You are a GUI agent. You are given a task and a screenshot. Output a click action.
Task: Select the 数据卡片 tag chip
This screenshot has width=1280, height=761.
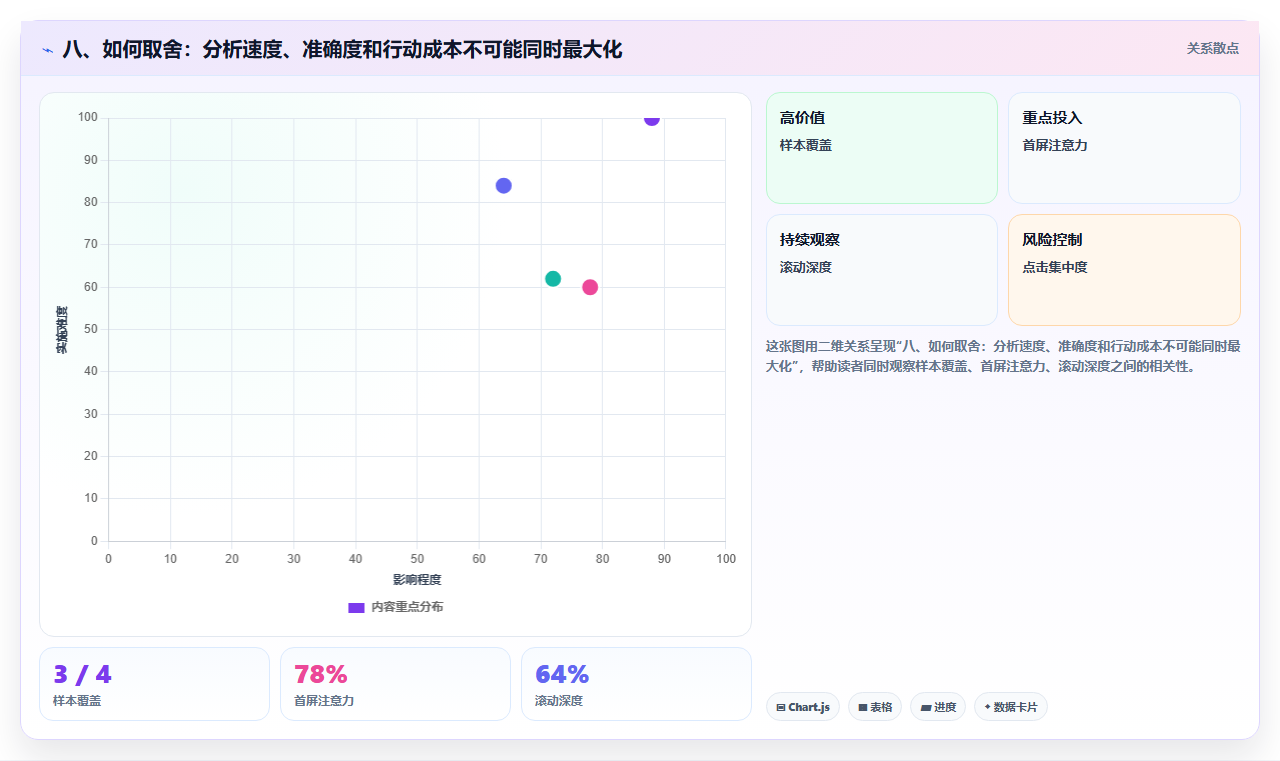pyautogui.click(x=1011, y=707)
